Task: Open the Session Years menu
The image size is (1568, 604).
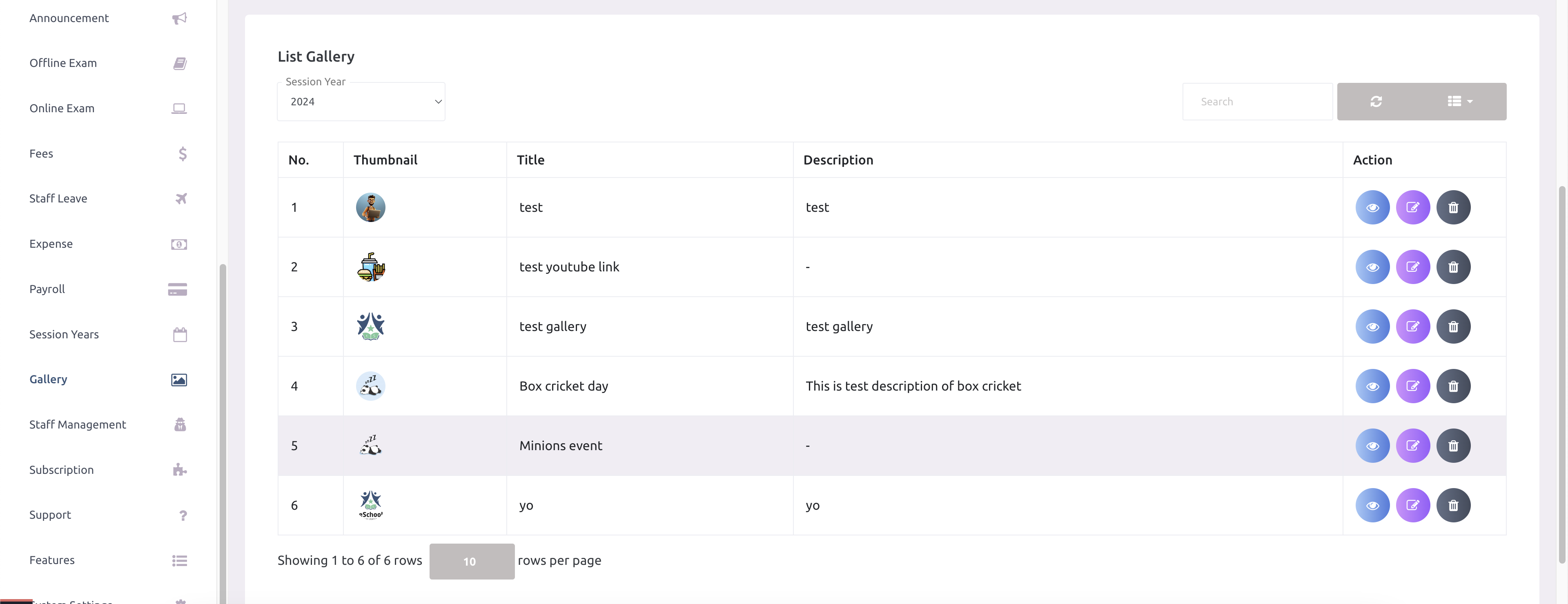Action: tap(64, 335)
